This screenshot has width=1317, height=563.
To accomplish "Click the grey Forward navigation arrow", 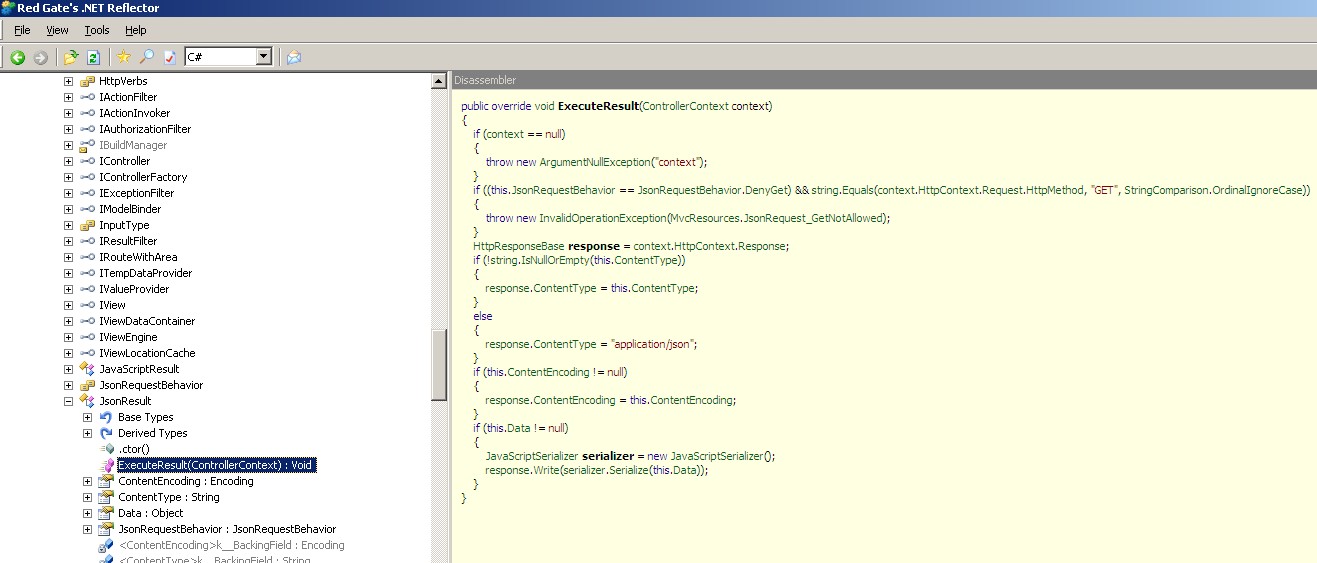I will tap(40, 58).
